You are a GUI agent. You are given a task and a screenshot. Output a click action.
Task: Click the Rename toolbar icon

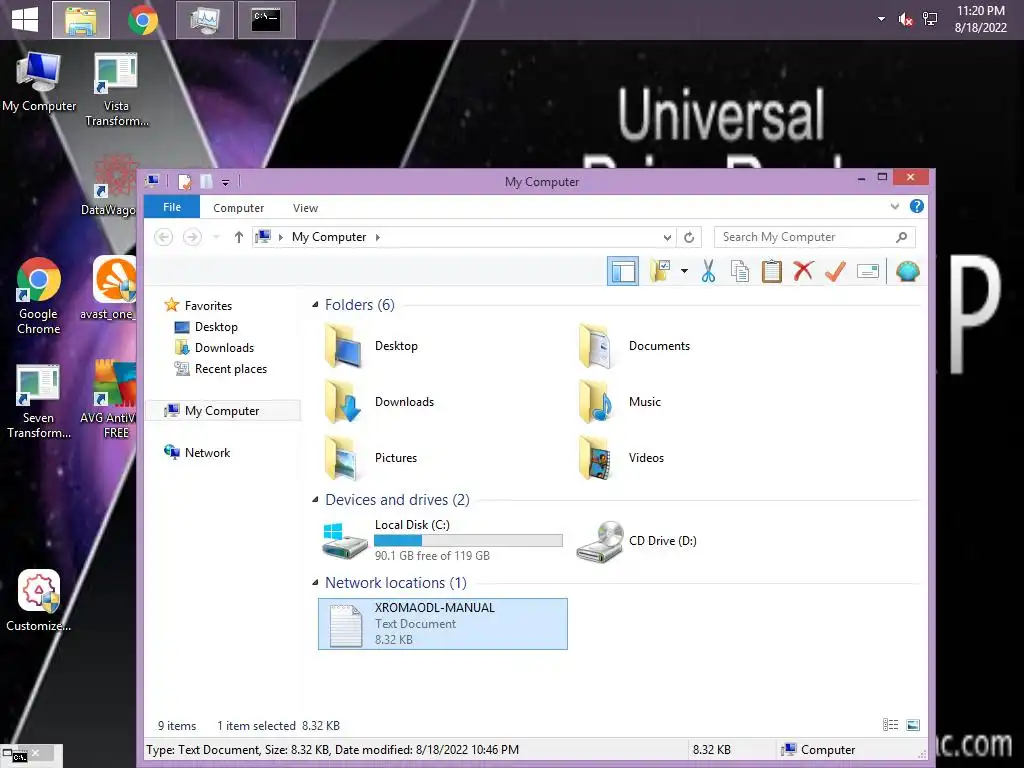pyautogui.click(x=868, y=271)
